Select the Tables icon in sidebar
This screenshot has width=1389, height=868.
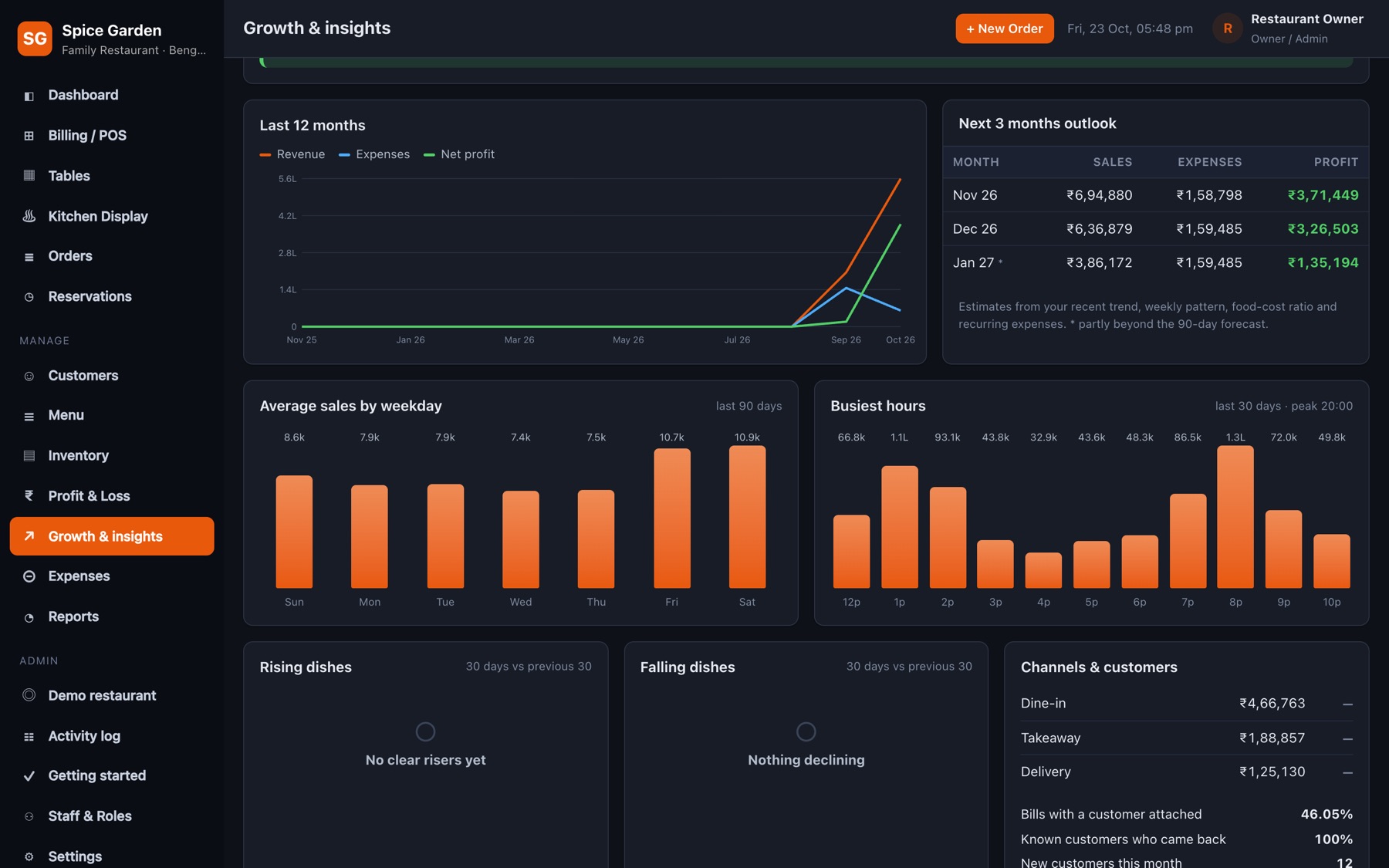(29, 176)
